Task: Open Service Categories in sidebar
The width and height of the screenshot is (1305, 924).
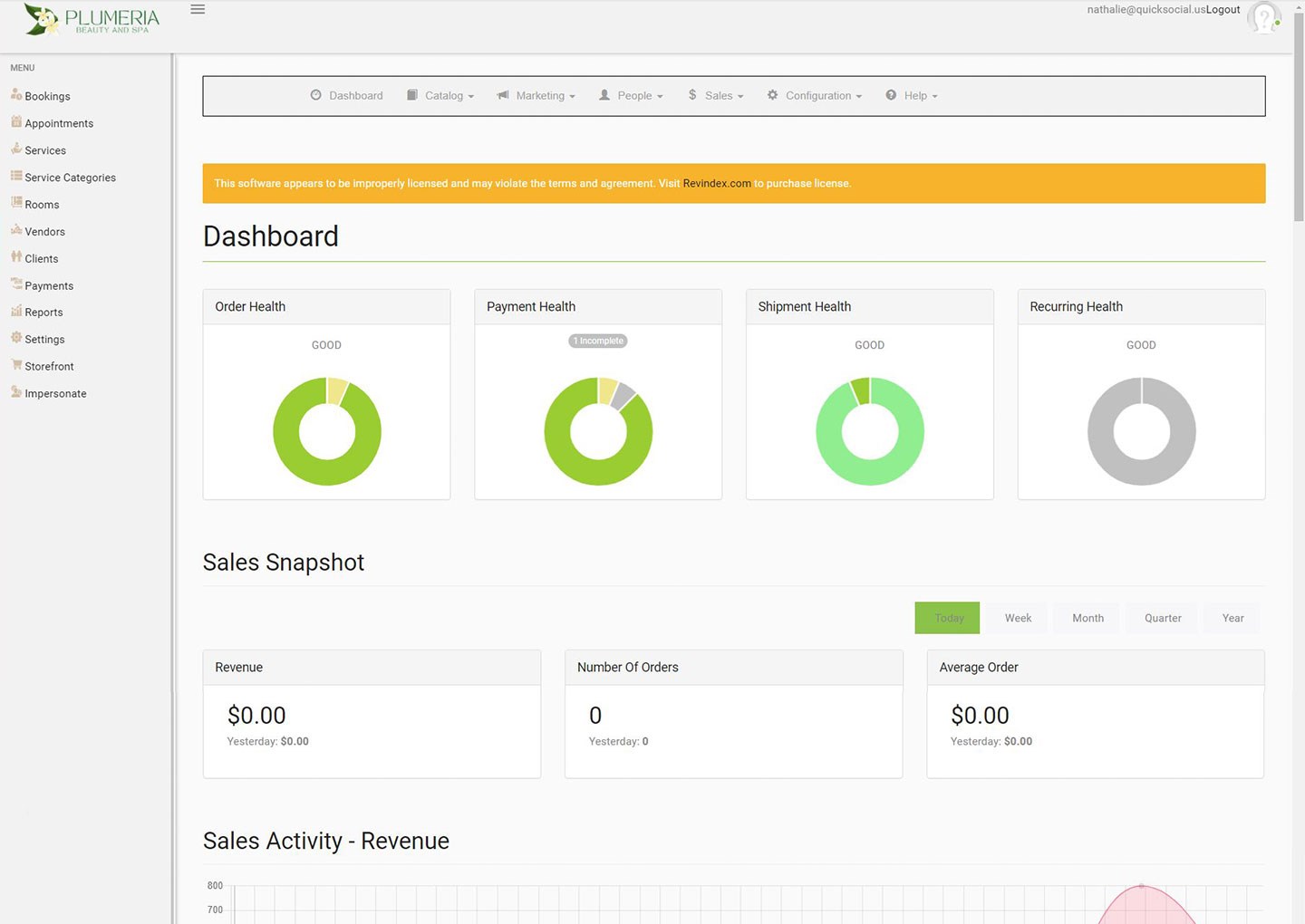Action: [x=70, y=178]
